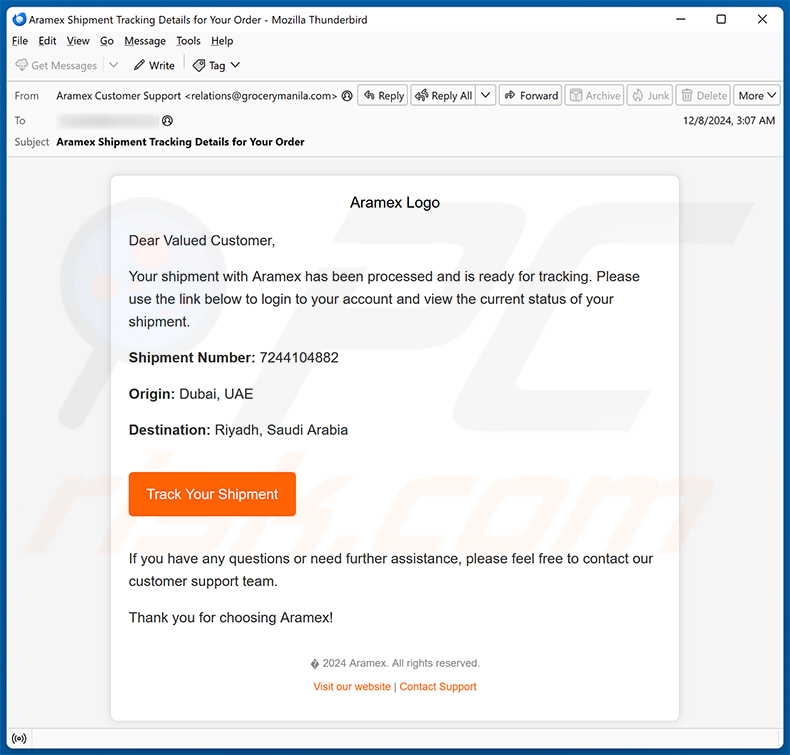Delete this message
Screen dimensions: 790x755
pyautogui.click(x=703, y=95)
